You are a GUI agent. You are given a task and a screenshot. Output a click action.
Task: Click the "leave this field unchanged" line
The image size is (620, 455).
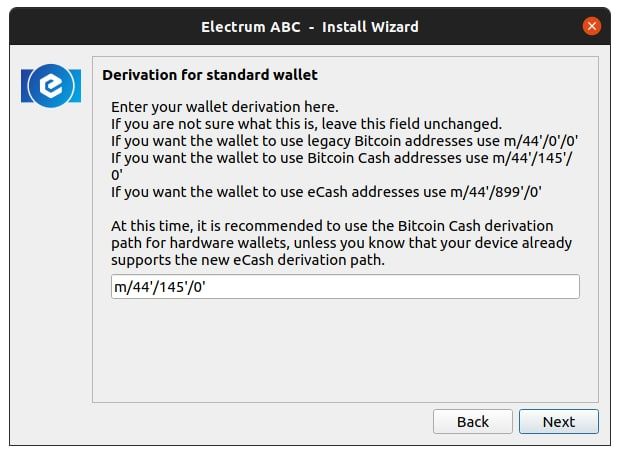click(x=308, y=124)
